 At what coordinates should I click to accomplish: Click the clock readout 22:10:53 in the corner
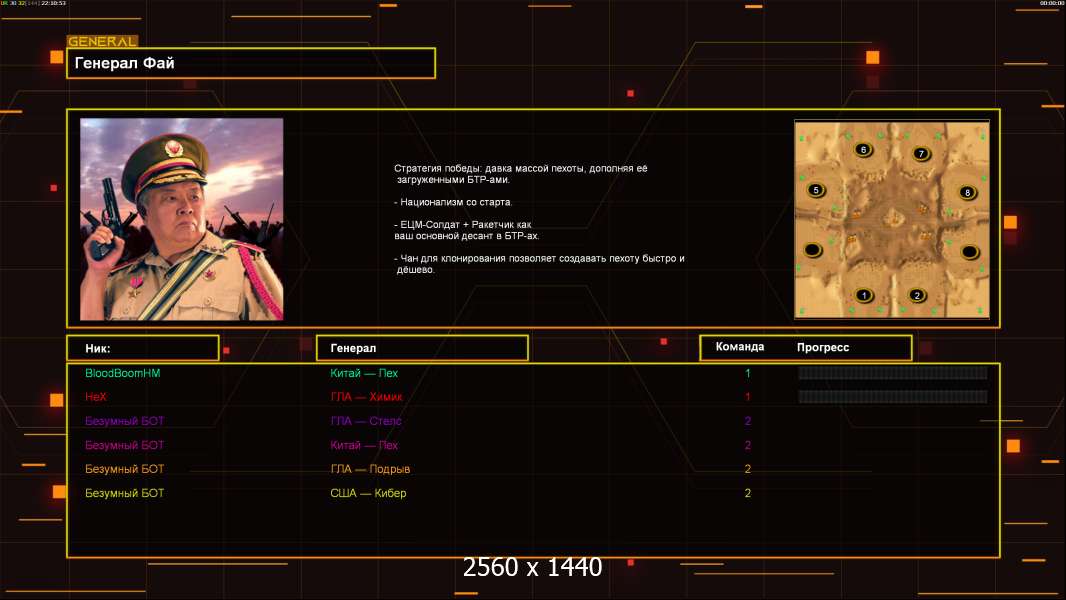click(x=54, y=3)
